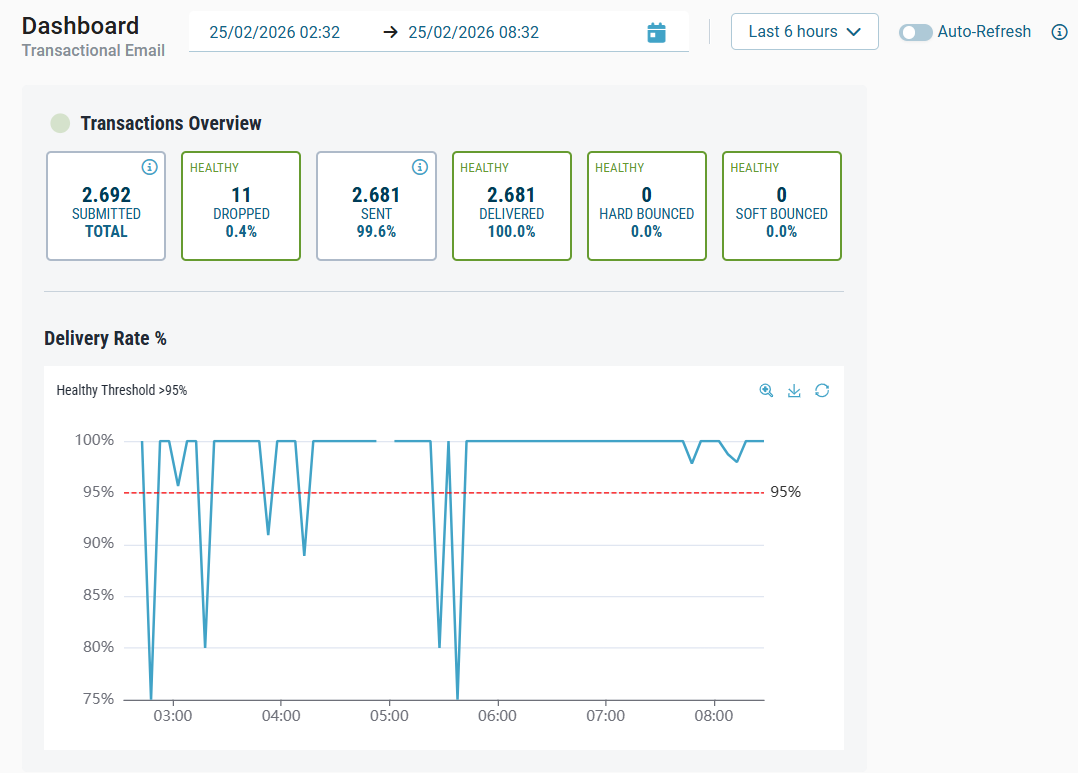1078x773 pixels.
Task: Enable the Auto-Refresh toggle
Action: coord(915,32)
